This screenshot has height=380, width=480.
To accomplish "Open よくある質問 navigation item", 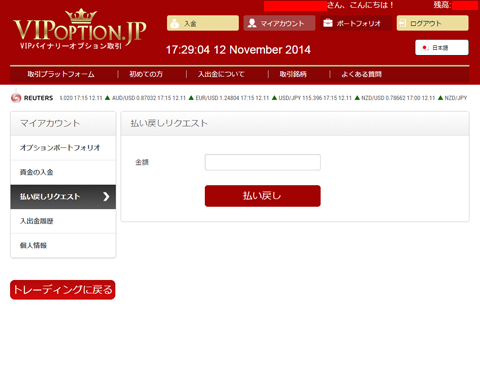I will tap(361, 74).
